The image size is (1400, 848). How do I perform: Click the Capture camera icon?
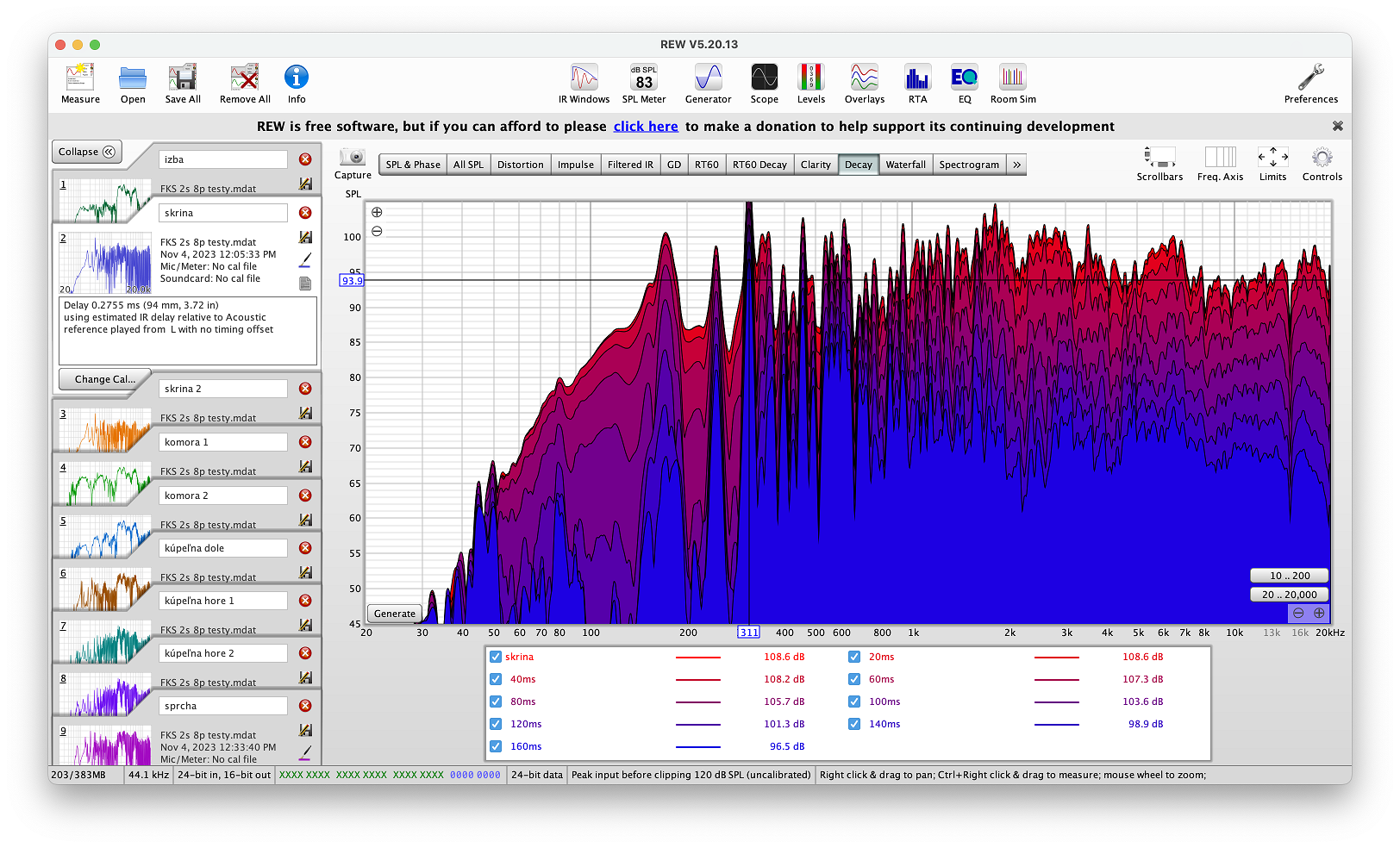coord(353,158)
